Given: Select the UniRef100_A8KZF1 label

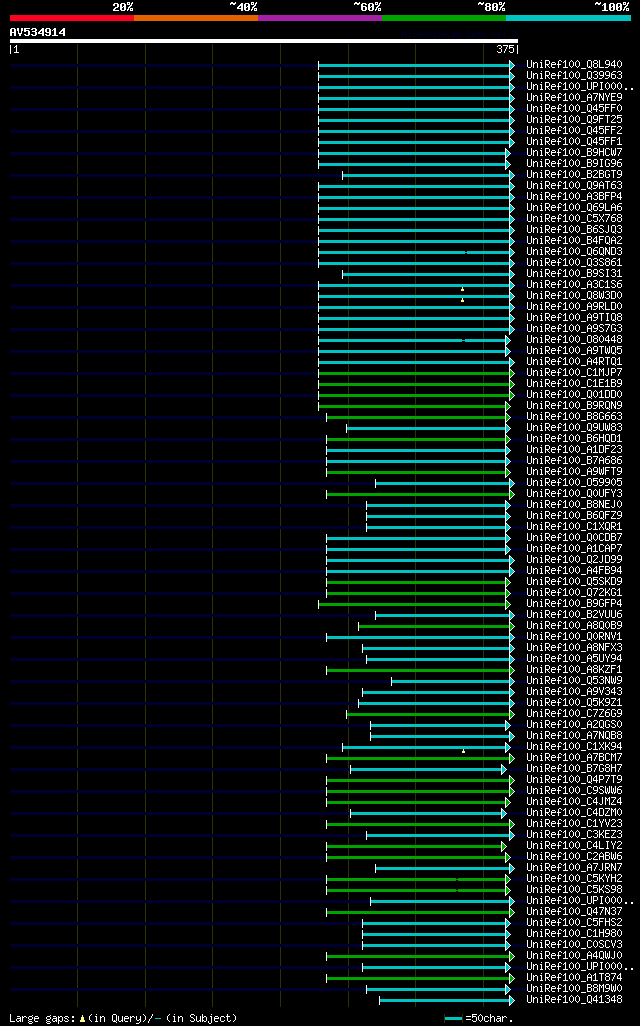Looking at the screenshot, I should click(x=575, y=669).
